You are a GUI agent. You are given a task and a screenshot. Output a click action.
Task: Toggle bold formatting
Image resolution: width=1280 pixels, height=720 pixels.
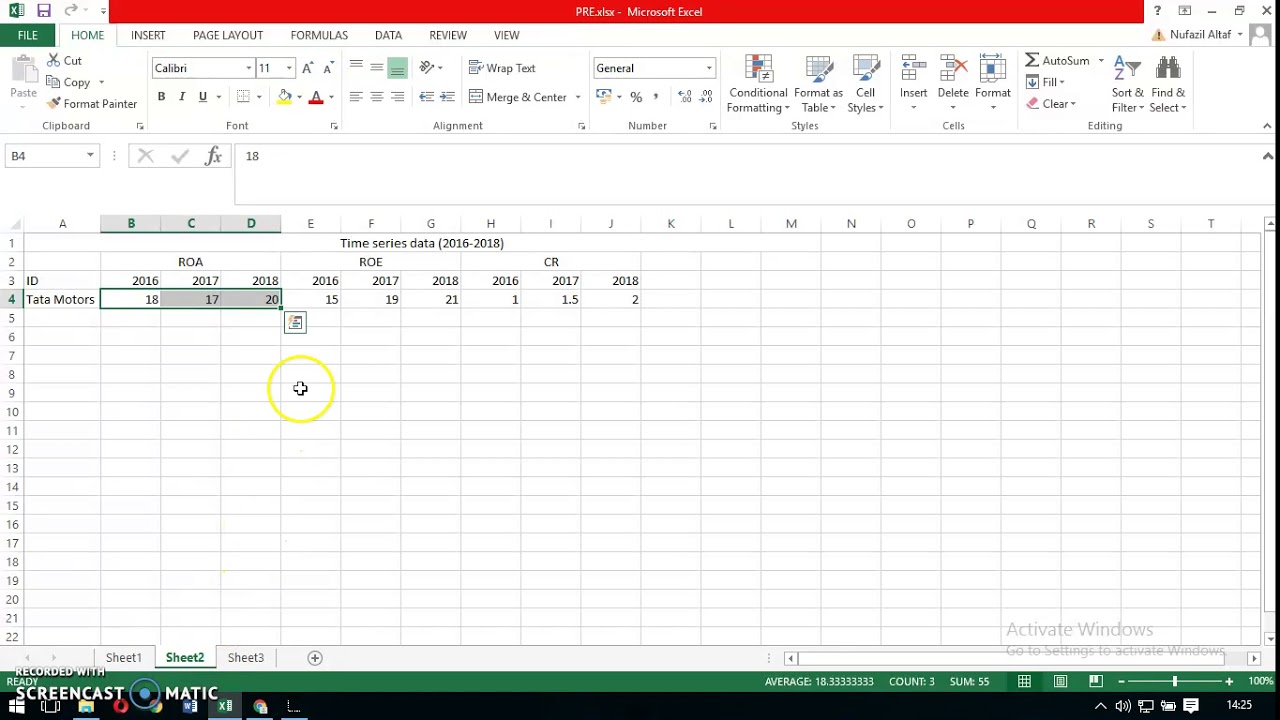pos(161,97)
